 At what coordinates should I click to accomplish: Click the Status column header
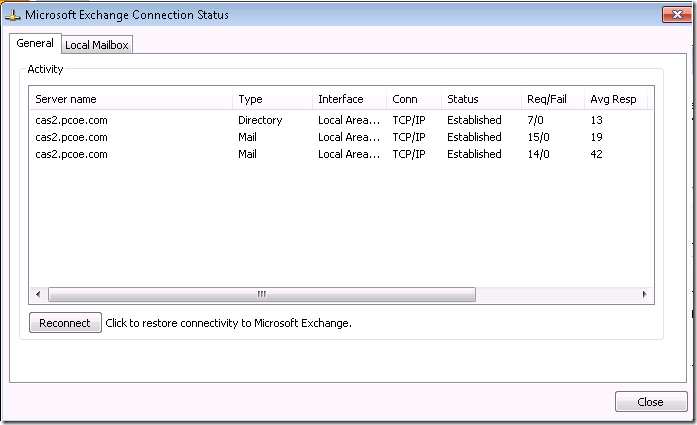tap(481, 99)
